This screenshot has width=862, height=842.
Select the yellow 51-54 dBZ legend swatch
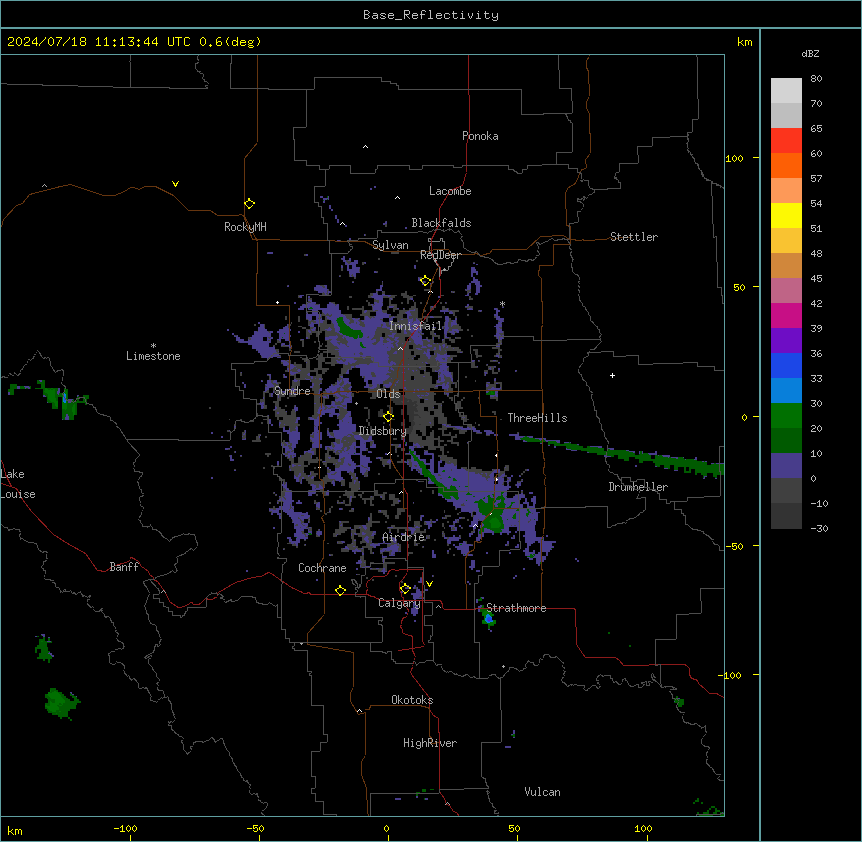pos(786,215)
